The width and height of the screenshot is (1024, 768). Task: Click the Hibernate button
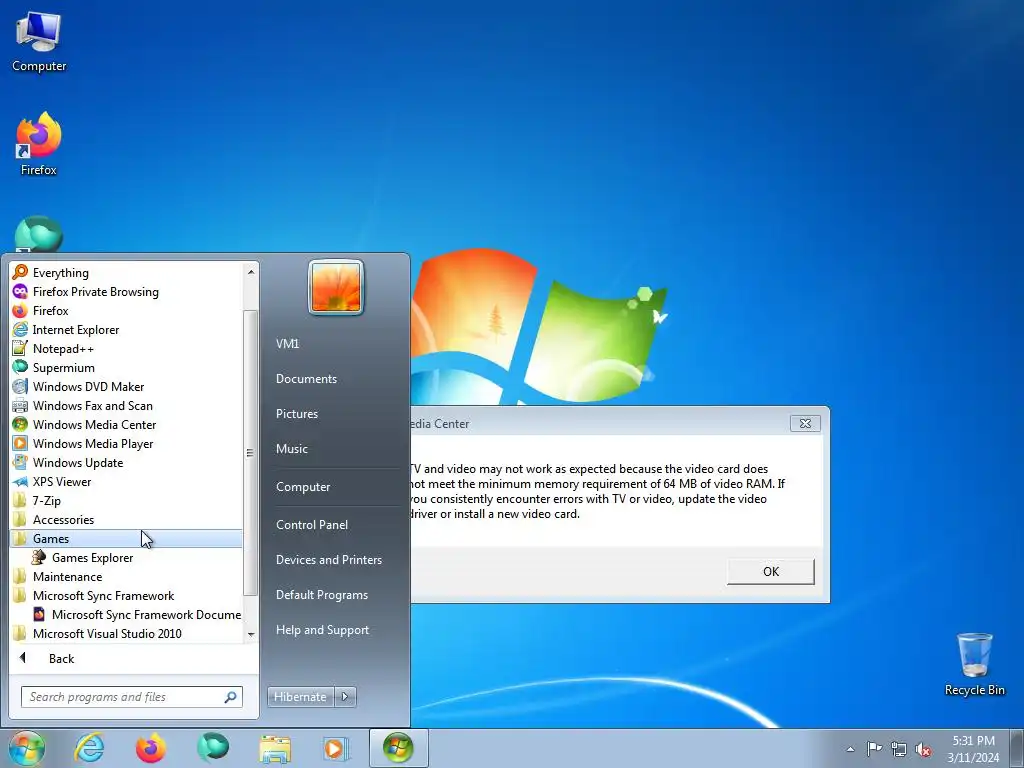point(300,697)
